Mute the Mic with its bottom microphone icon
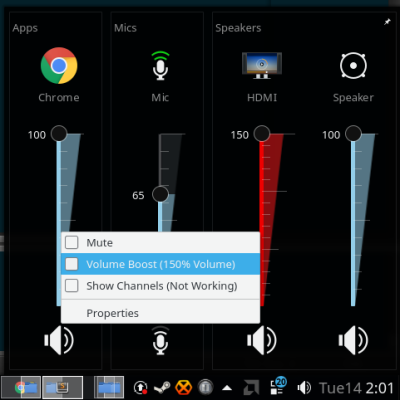Screen dimensions: 400x400 pyautogui.click(x=160, y=340)
